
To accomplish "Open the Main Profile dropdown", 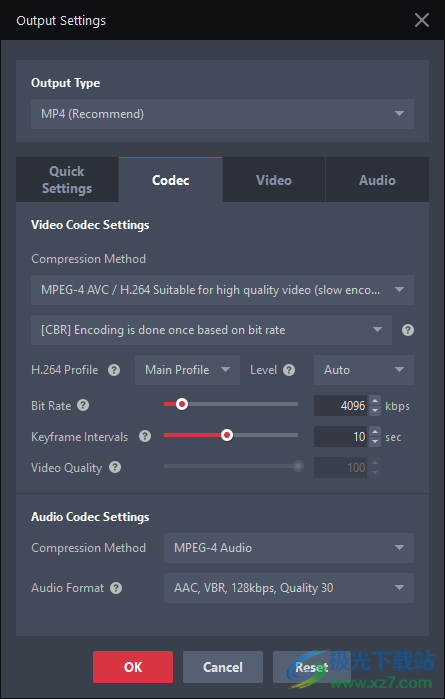I will coord(187,370).
